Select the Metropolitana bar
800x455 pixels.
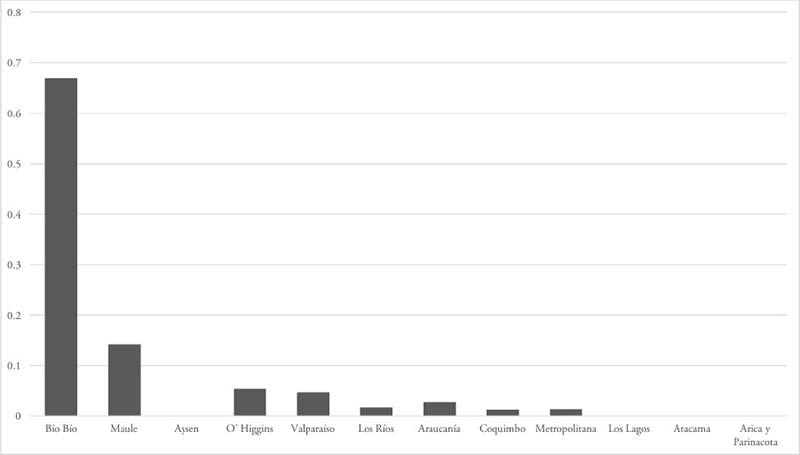tap(565, 412)
